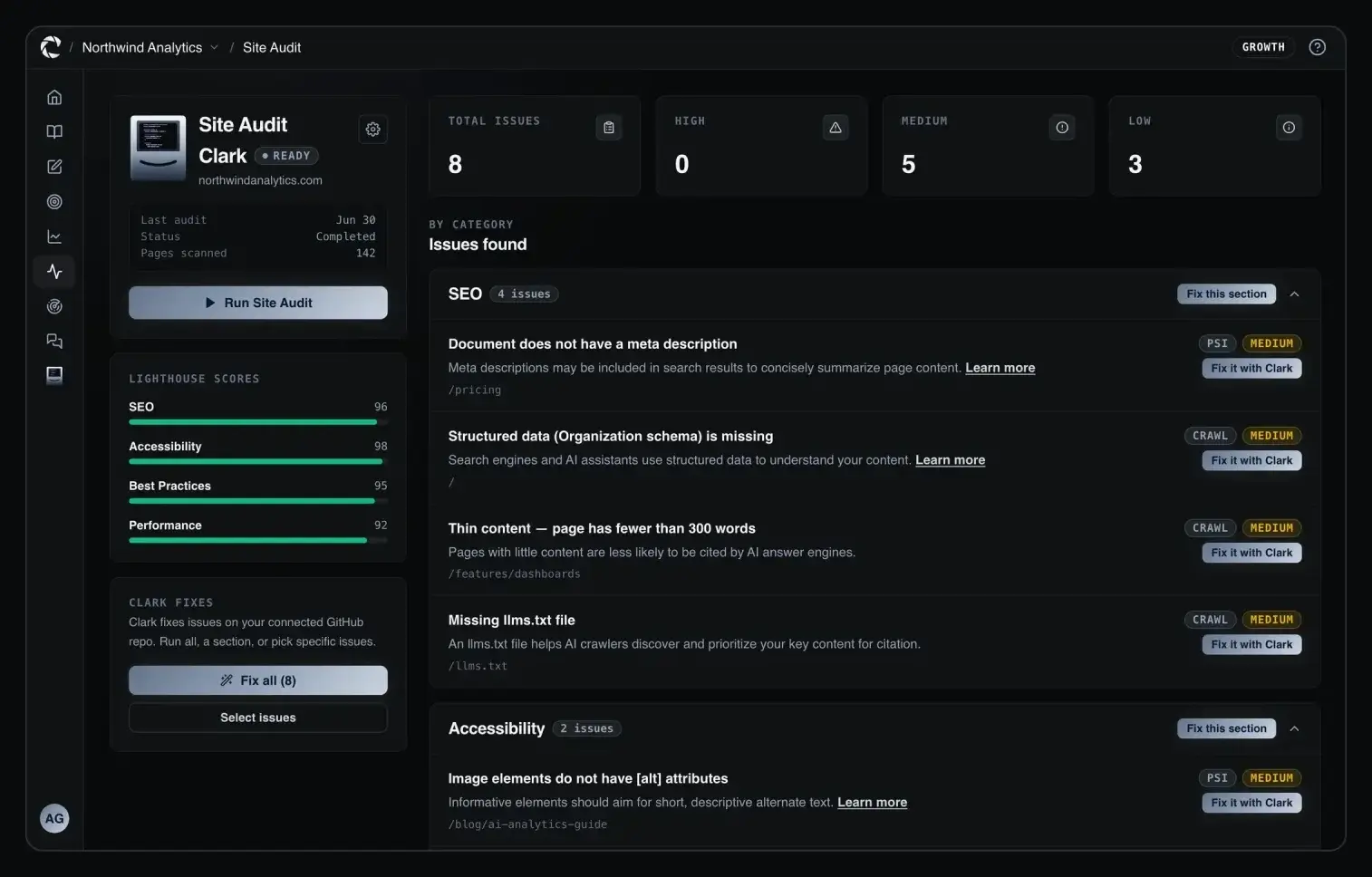Image resolution: width=1372 pixels, height=877 pixels.
Task: Click the READY status badge
Action: pos(286,156)
